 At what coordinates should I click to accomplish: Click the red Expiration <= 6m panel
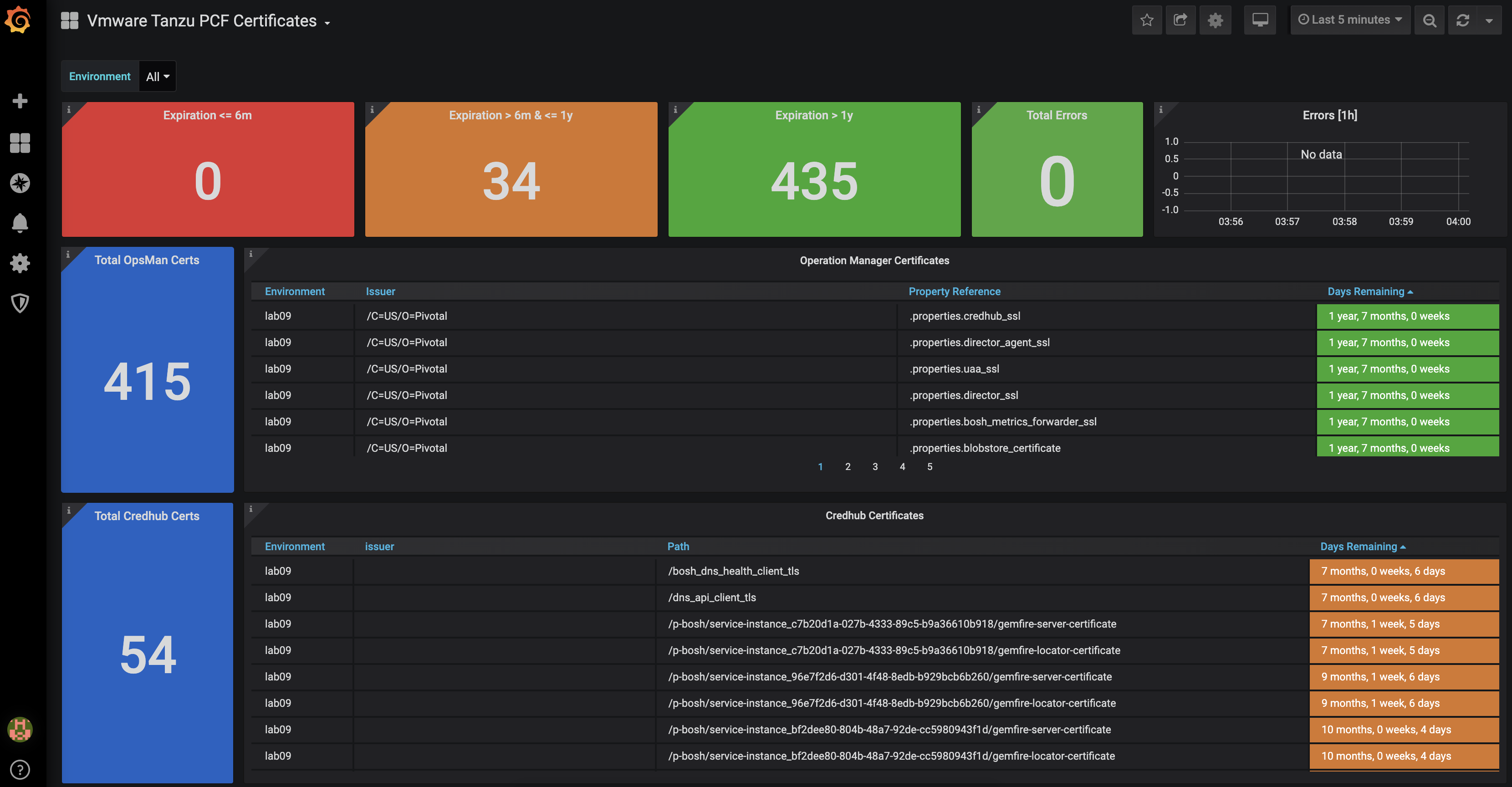pos(208,169)
